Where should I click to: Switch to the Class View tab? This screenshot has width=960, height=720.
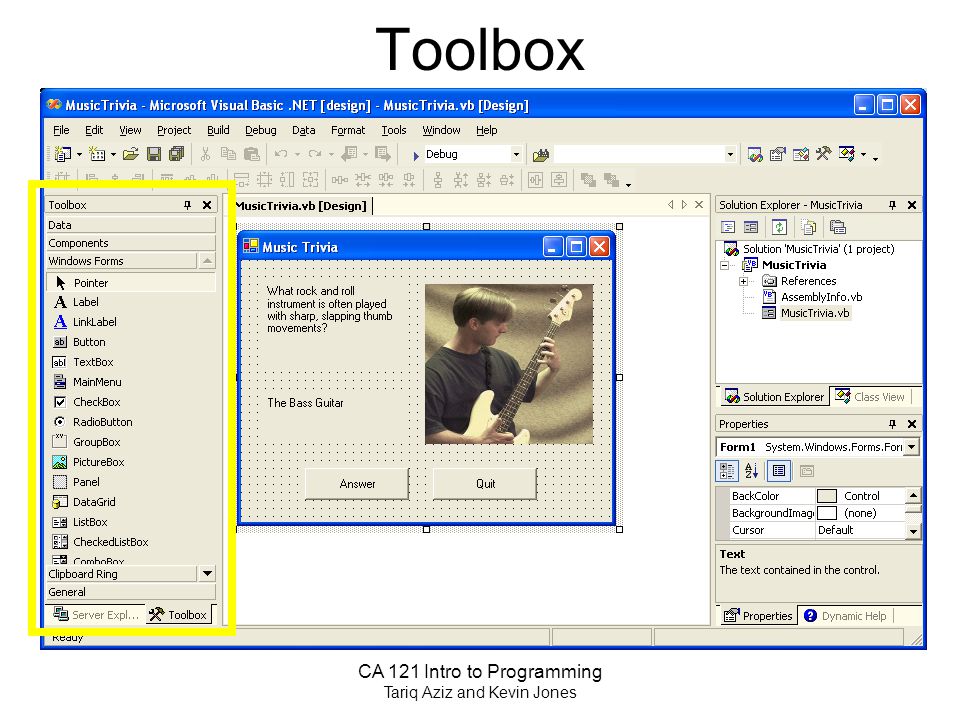[870, 397]
